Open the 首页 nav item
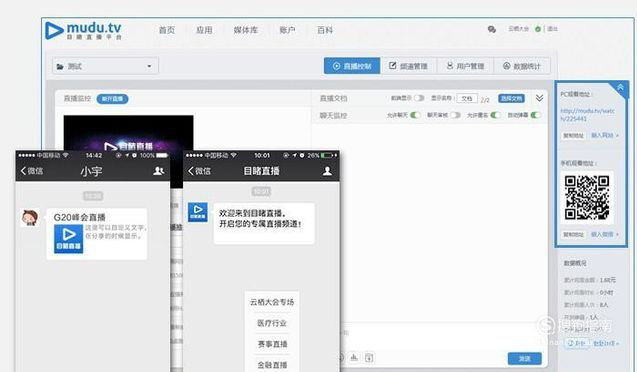 coord(167,30)
